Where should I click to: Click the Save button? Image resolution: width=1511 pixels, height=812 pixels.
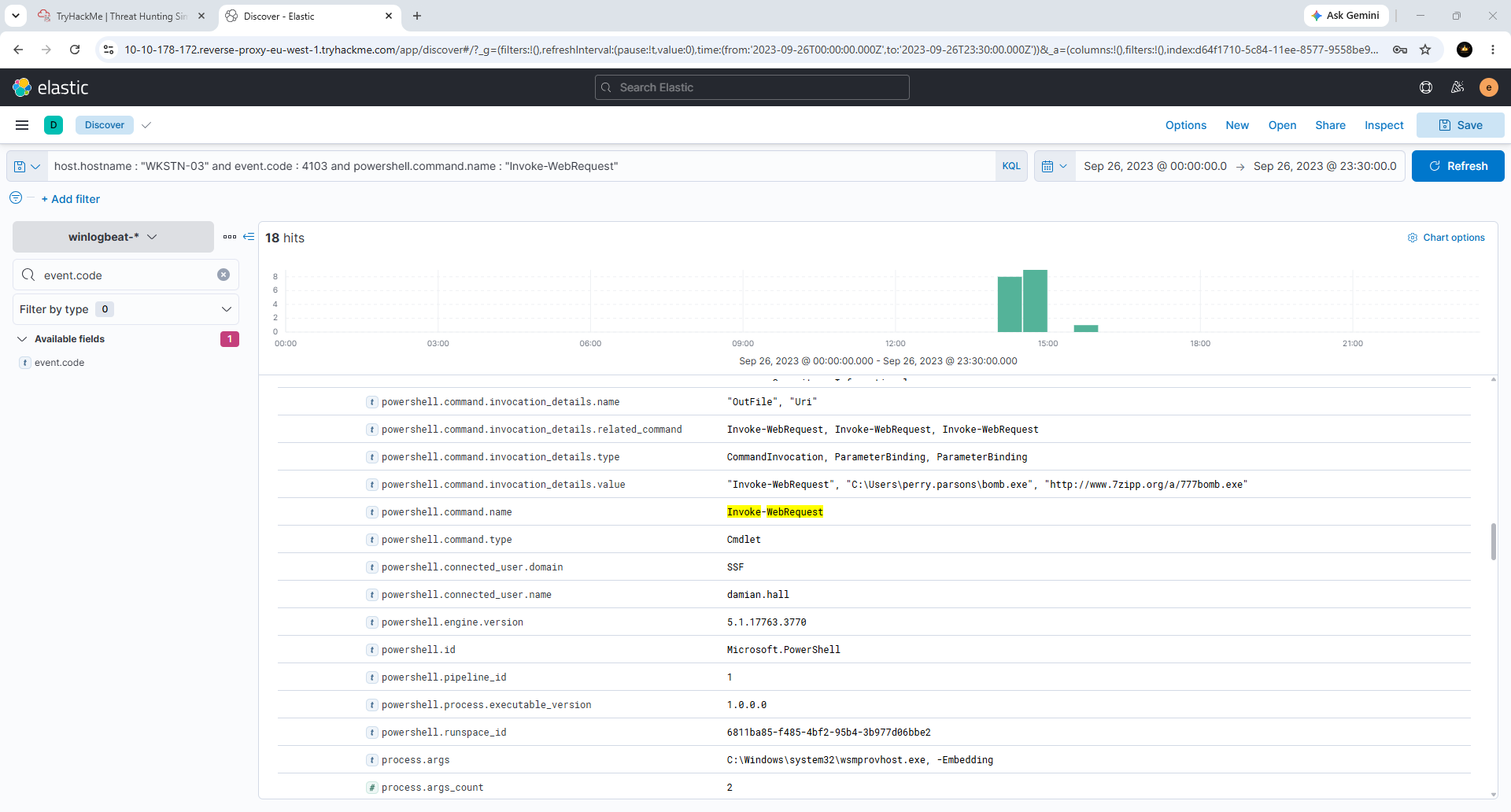pos(1461,125)
